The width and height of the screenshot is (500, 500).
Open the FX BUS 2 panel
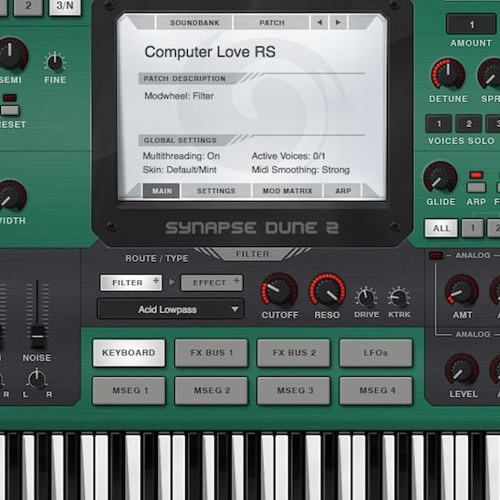click(x=294, y=353)
